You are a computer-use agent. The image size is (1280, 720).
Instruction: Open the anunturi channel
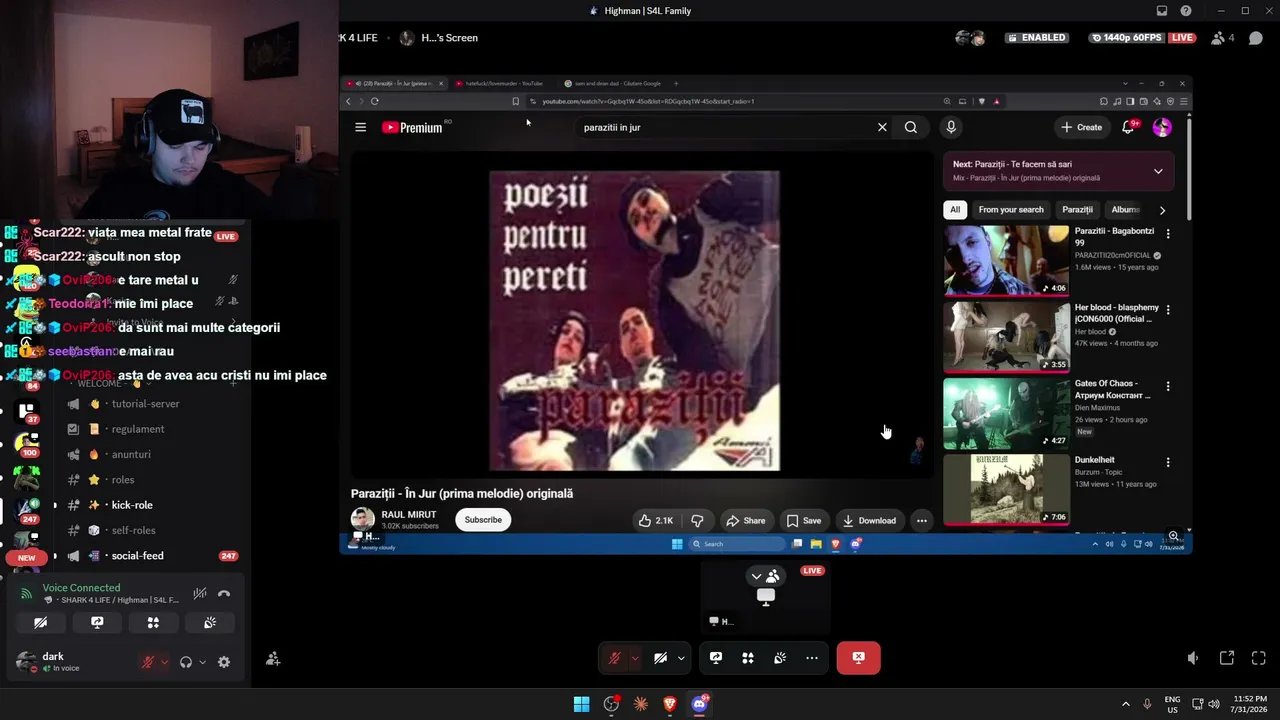[x=130, y=454]
